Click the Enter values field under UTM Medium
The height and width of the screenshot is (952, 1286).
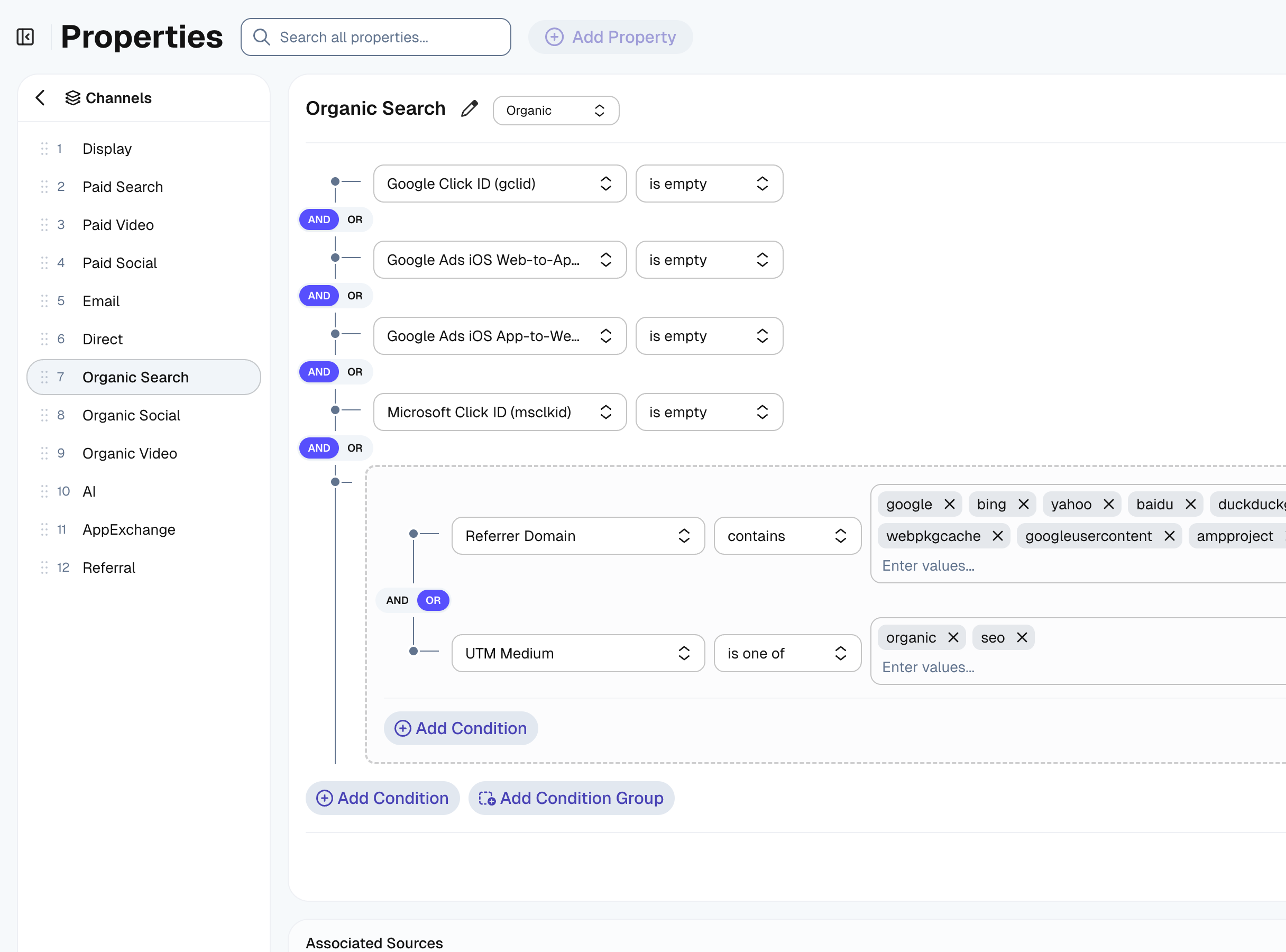click(x=927, y=667)
